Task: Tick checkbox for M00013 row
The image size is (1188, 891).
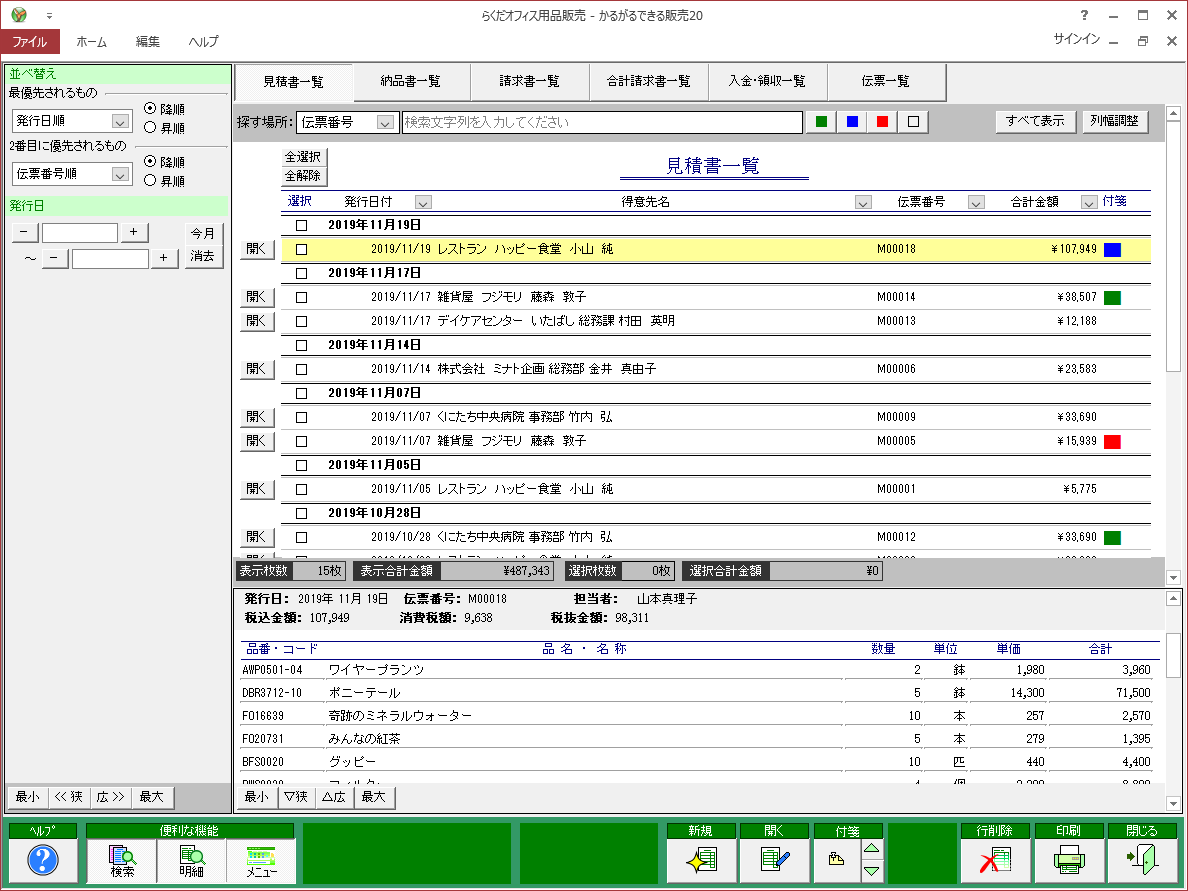Action: click(x=302, y=321)
